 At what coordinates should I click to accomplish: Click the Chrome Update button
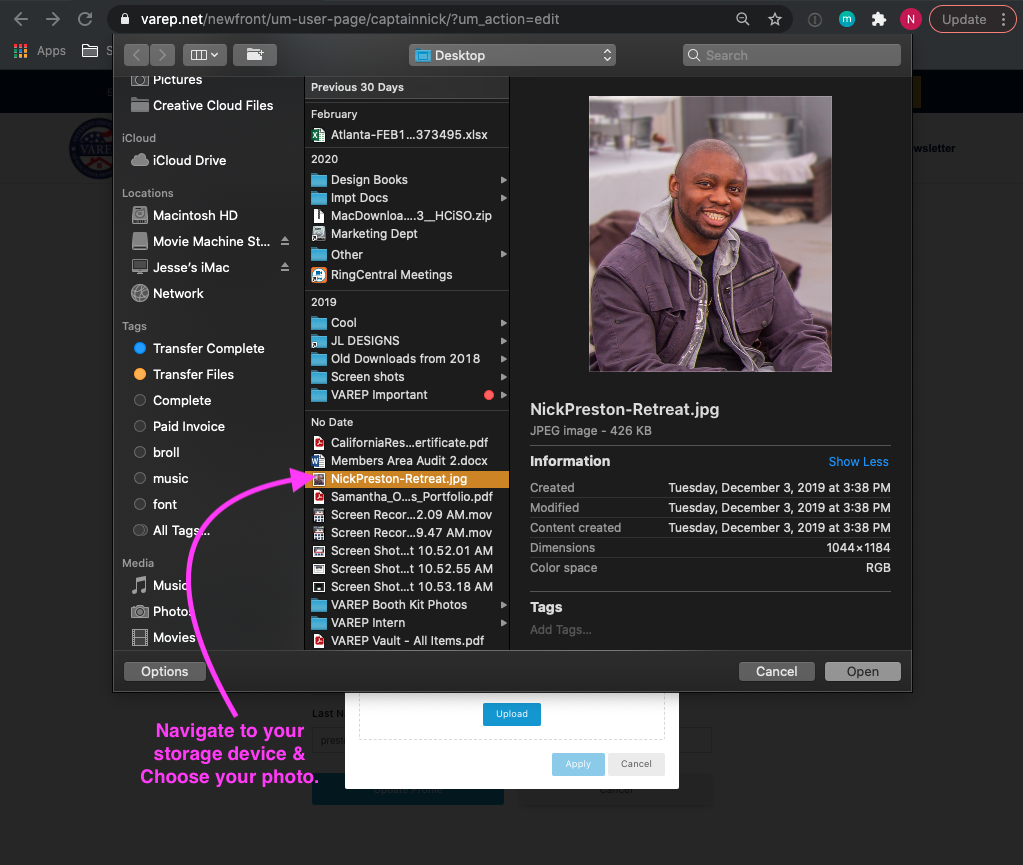tap(972, 19)
